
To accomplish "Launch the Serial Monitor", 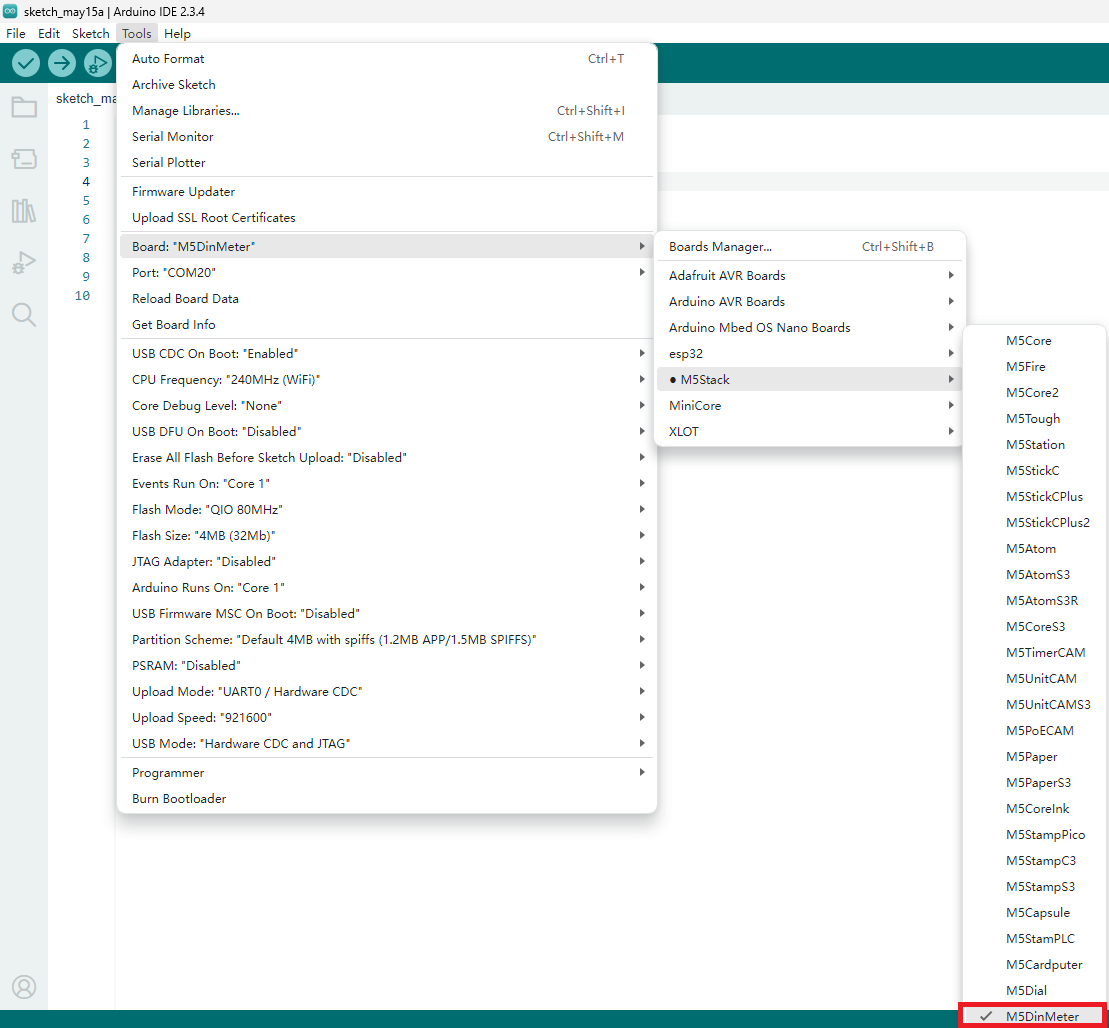I will click(387, 137).
